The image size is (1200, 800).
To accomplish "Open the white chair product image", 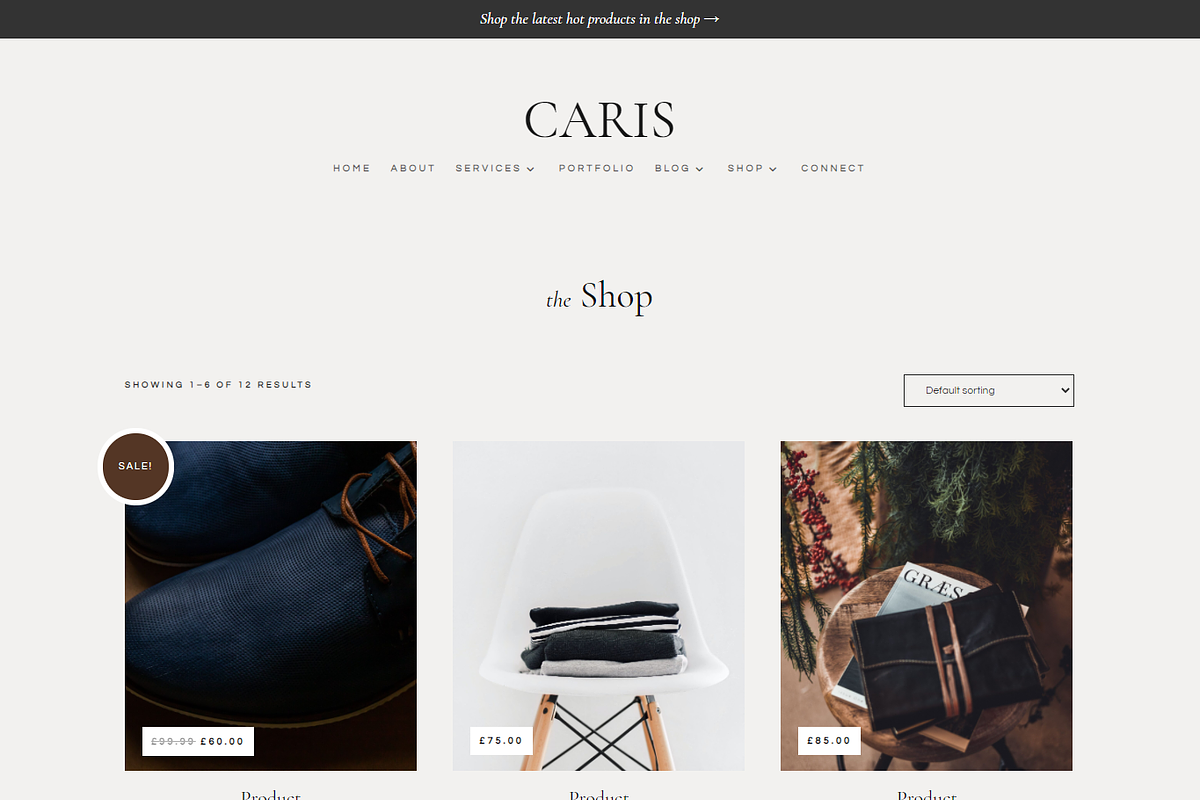I will [599, 606].
